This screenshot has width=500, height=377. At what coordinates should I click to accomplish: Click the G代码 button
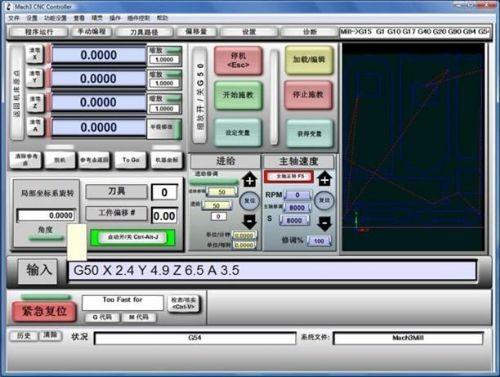[x=102, y=317]
